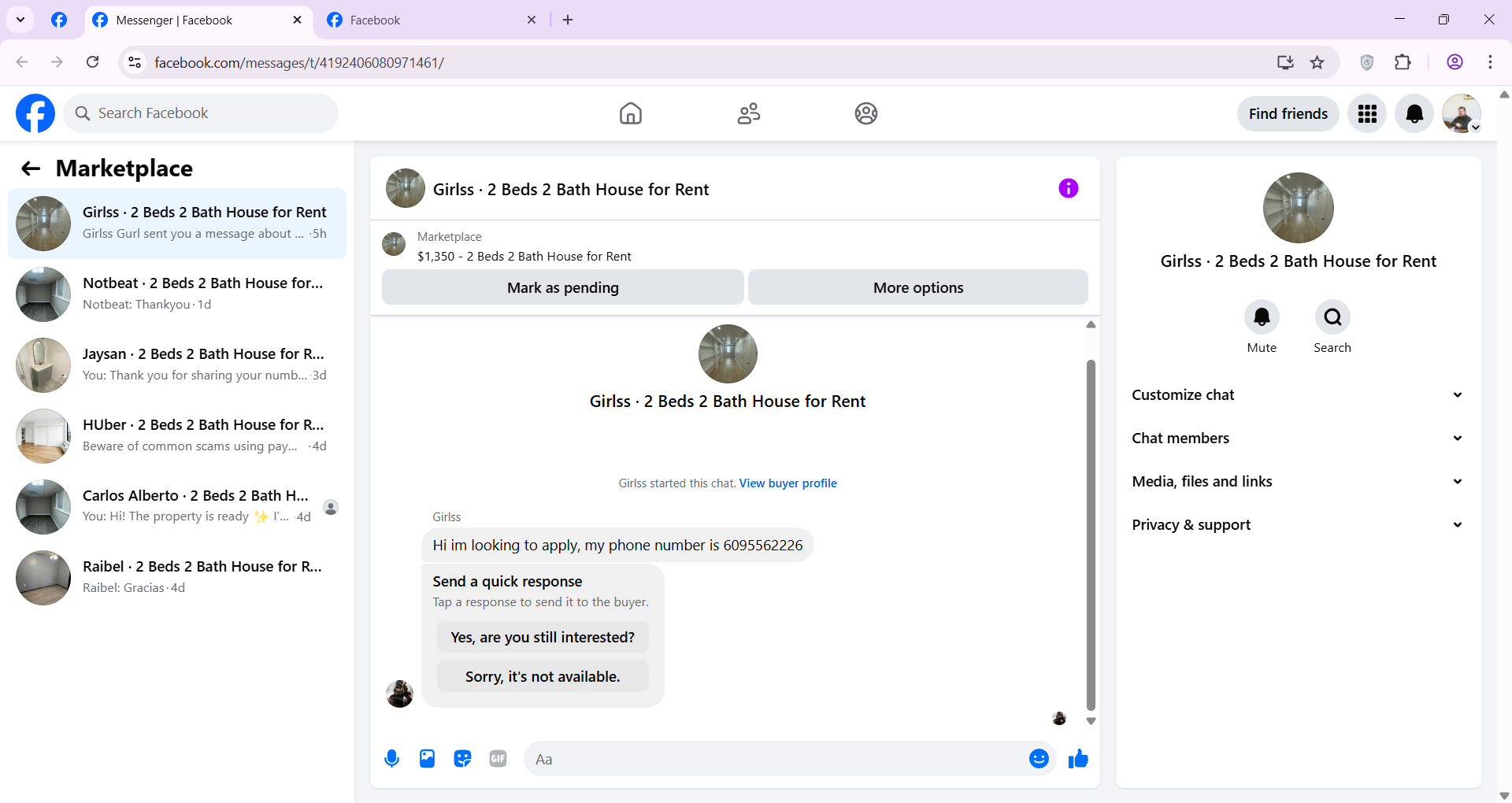Open a new browser tab
Image resolution: width=1512 pixels, height=803 pixels.
click(568, 20)
